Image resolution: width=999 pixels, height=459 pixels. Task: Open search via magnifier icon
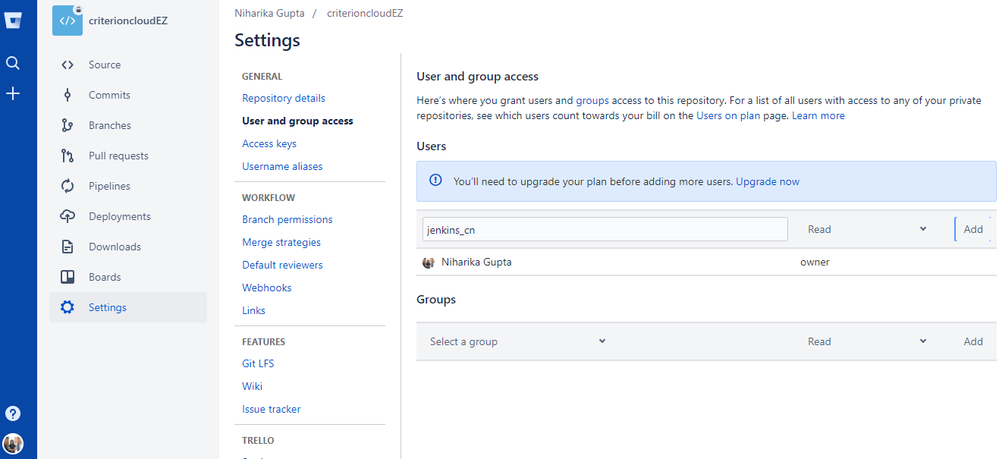click(13, 63)
